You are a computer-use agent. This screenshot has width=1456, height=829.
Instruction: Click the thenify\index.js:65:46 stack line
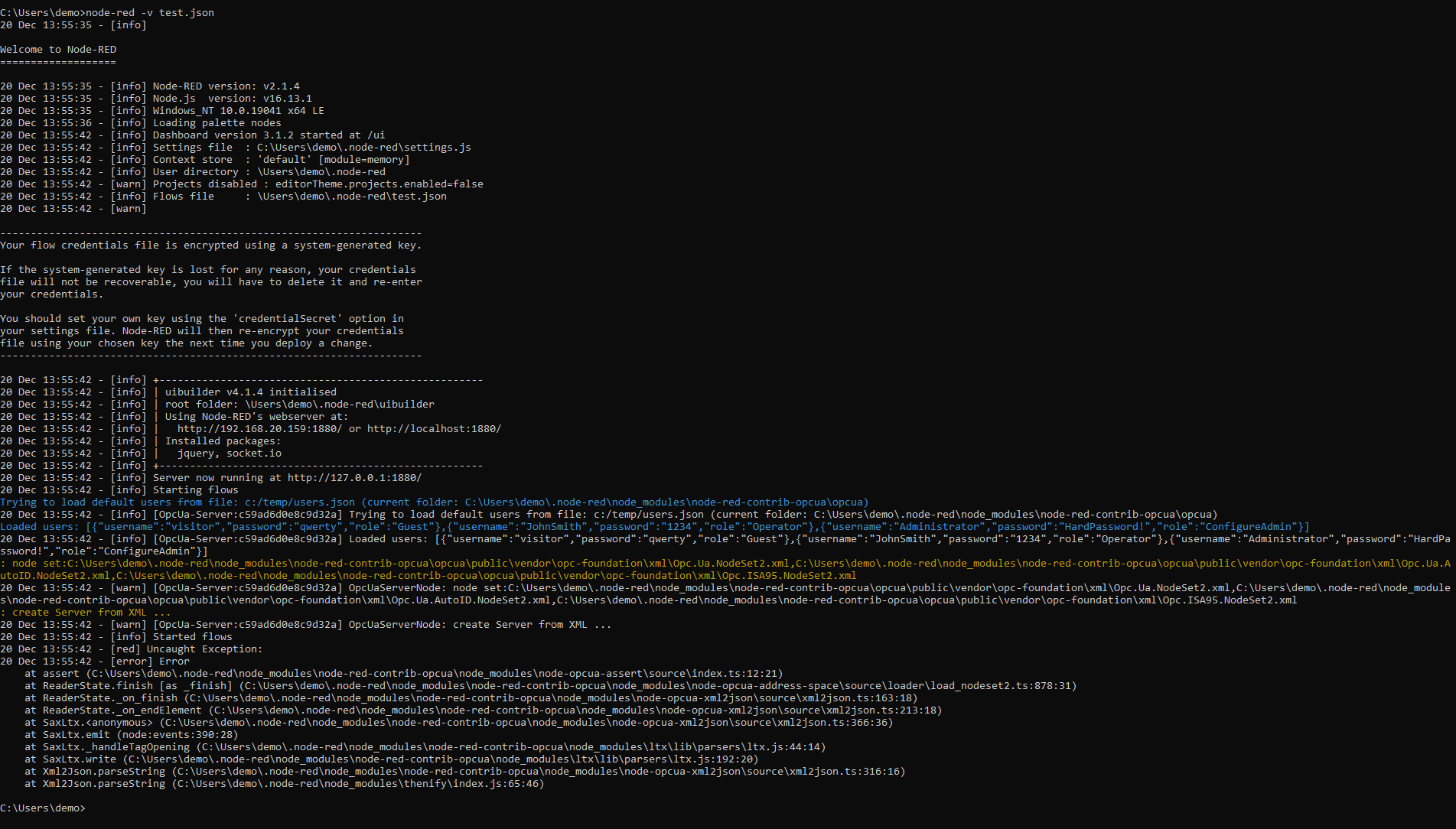click(x=285, y=784)
